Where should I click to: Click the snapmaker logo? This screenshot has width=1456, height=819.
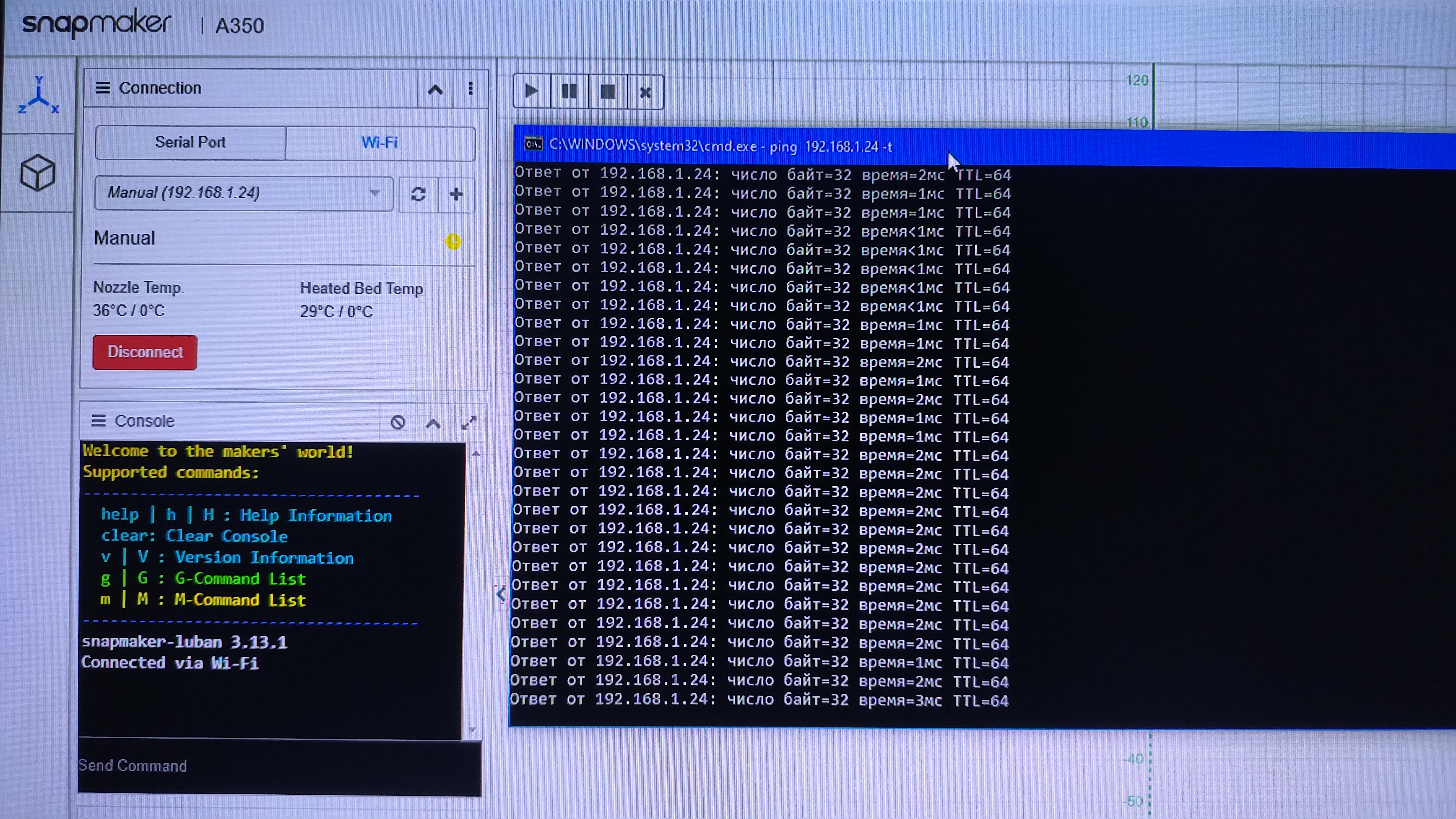(97, 24)
